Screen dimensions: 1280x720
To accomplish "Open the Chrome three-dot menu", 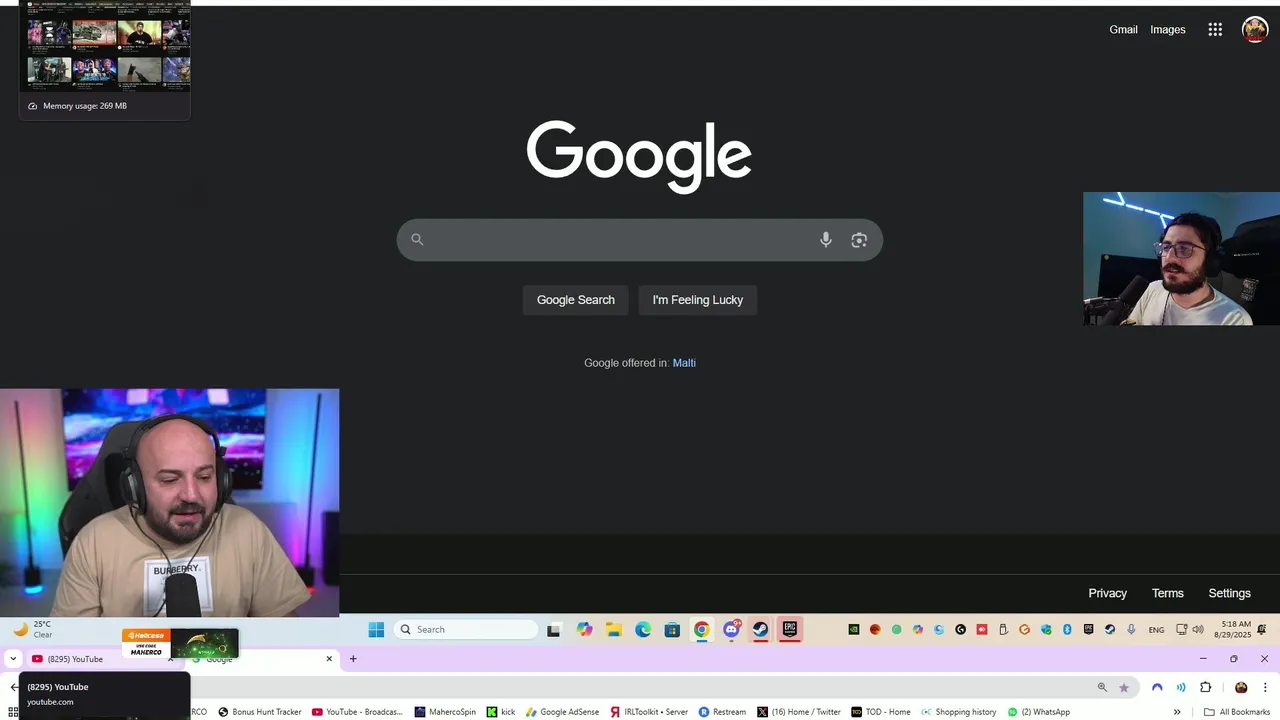I will point(1265,687).
